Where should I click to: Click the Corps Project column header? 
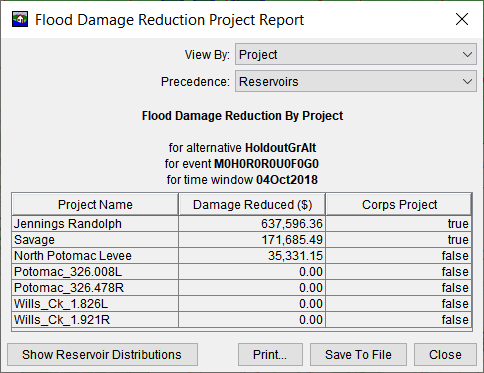399,204
